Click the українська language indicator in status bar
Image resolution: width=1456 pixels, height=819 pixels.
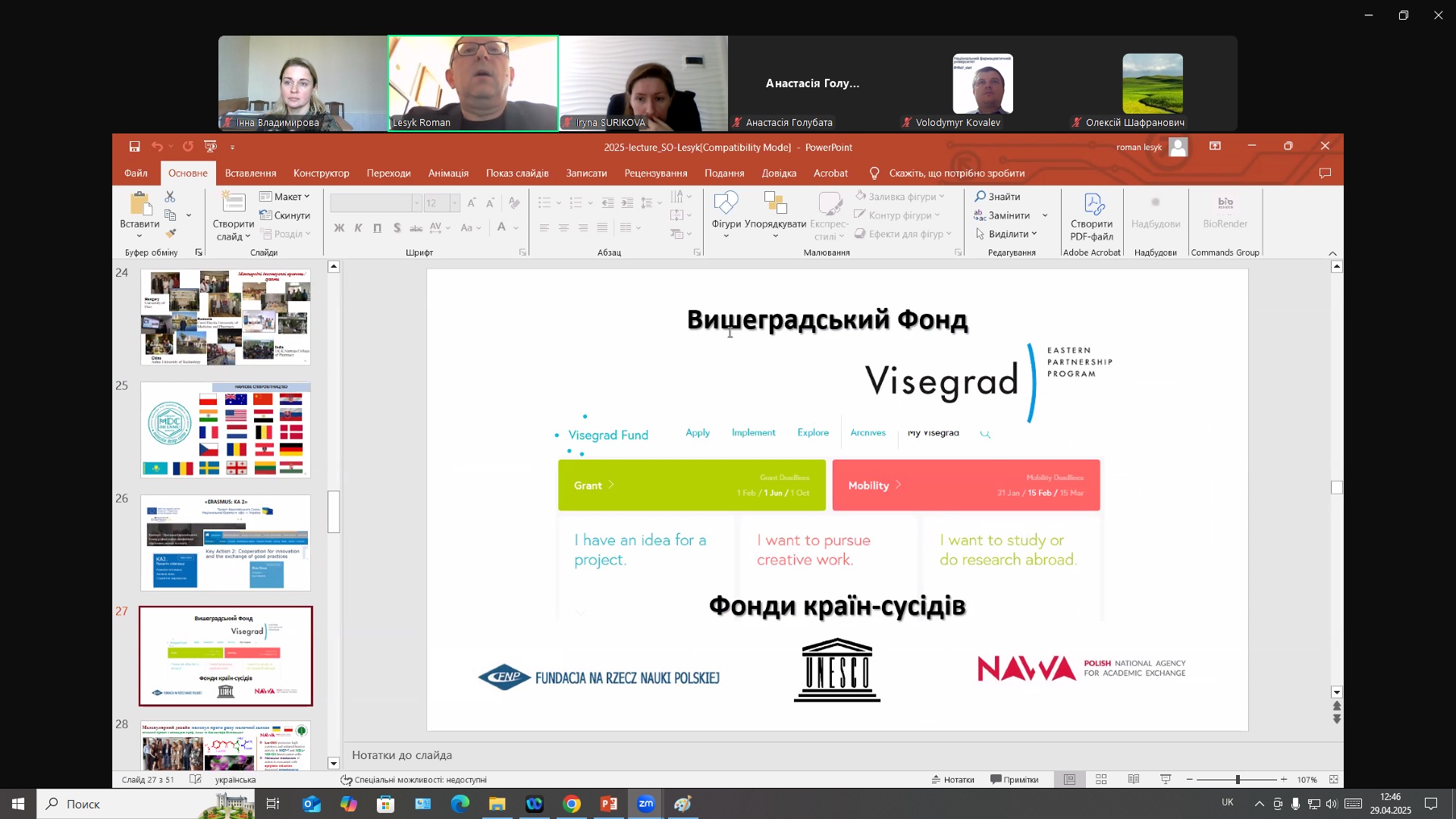pyautogui.click(x=235, y=780)
